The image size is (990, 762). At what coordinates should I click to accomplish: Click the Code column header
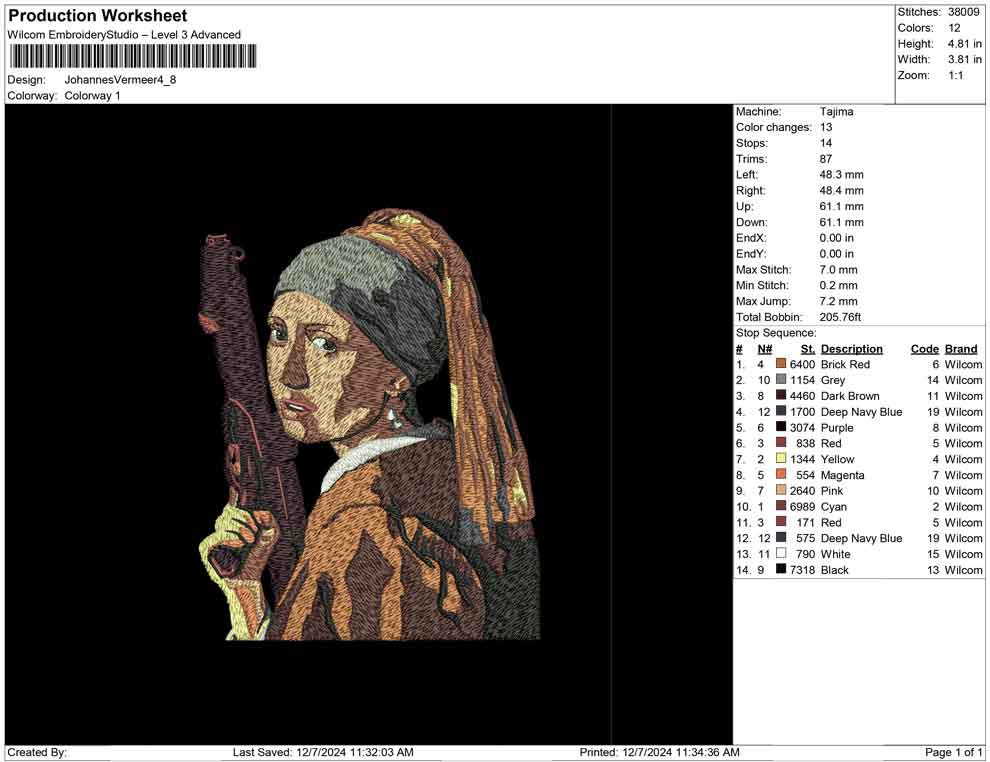924,349
